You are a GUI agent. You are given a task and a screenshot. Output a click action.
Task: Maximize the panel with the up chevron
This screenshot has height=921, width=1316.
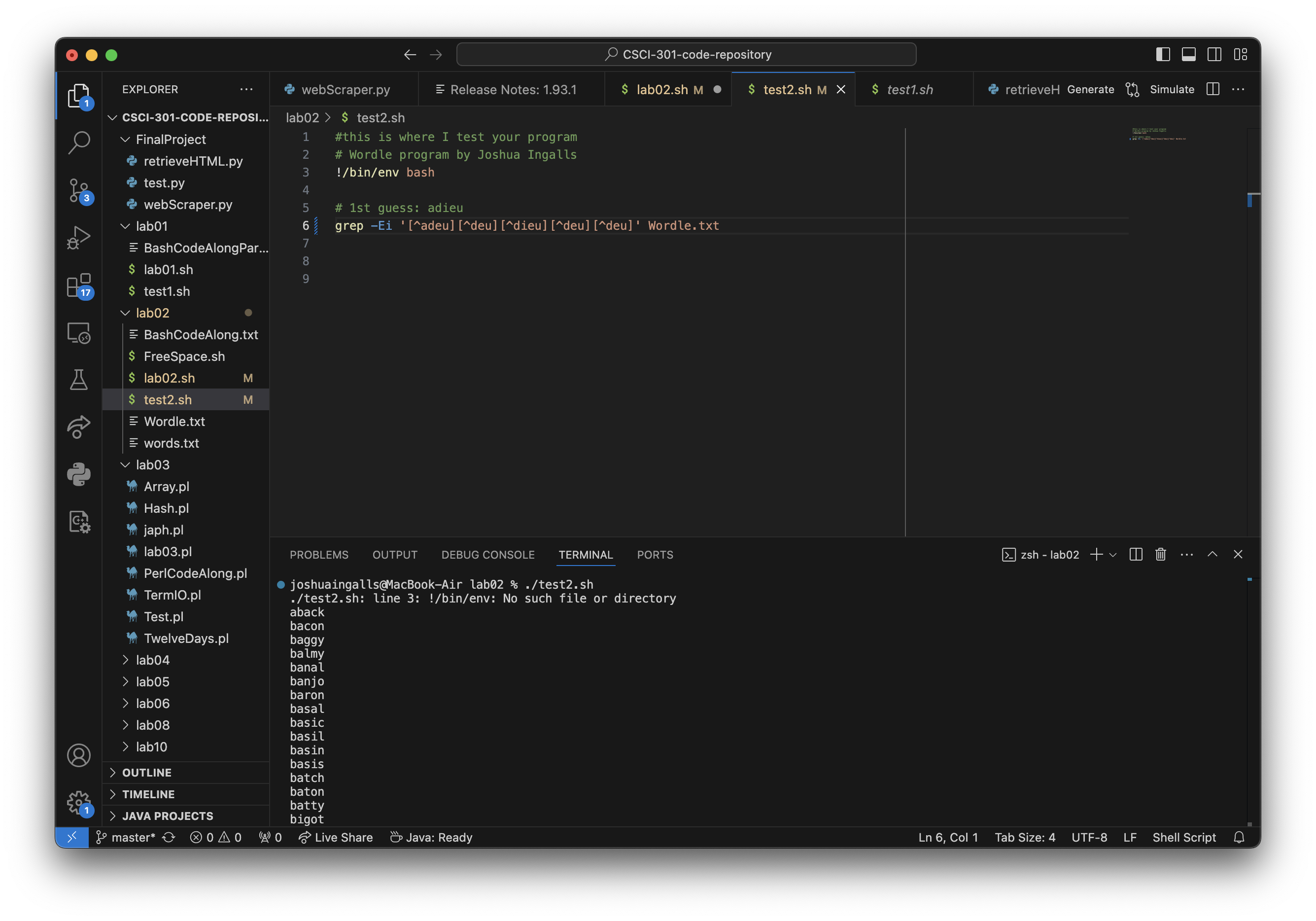1212,555
